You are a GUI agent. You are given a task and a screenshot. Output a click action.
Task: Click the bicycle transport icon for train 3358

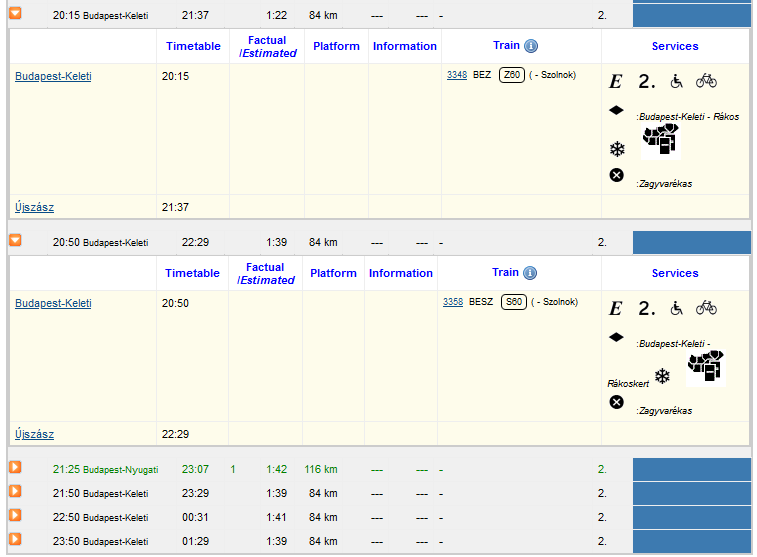click(x=706, y=307)
